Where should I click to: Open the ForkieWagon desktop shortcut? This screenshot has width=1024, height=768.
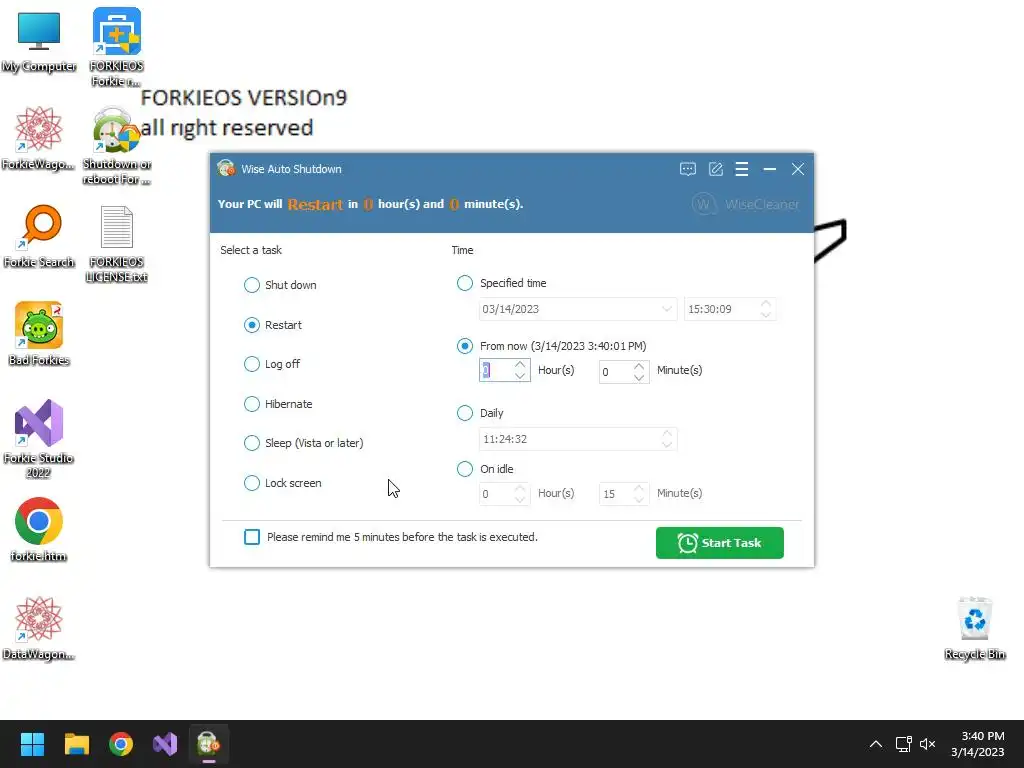coord(39,138)
